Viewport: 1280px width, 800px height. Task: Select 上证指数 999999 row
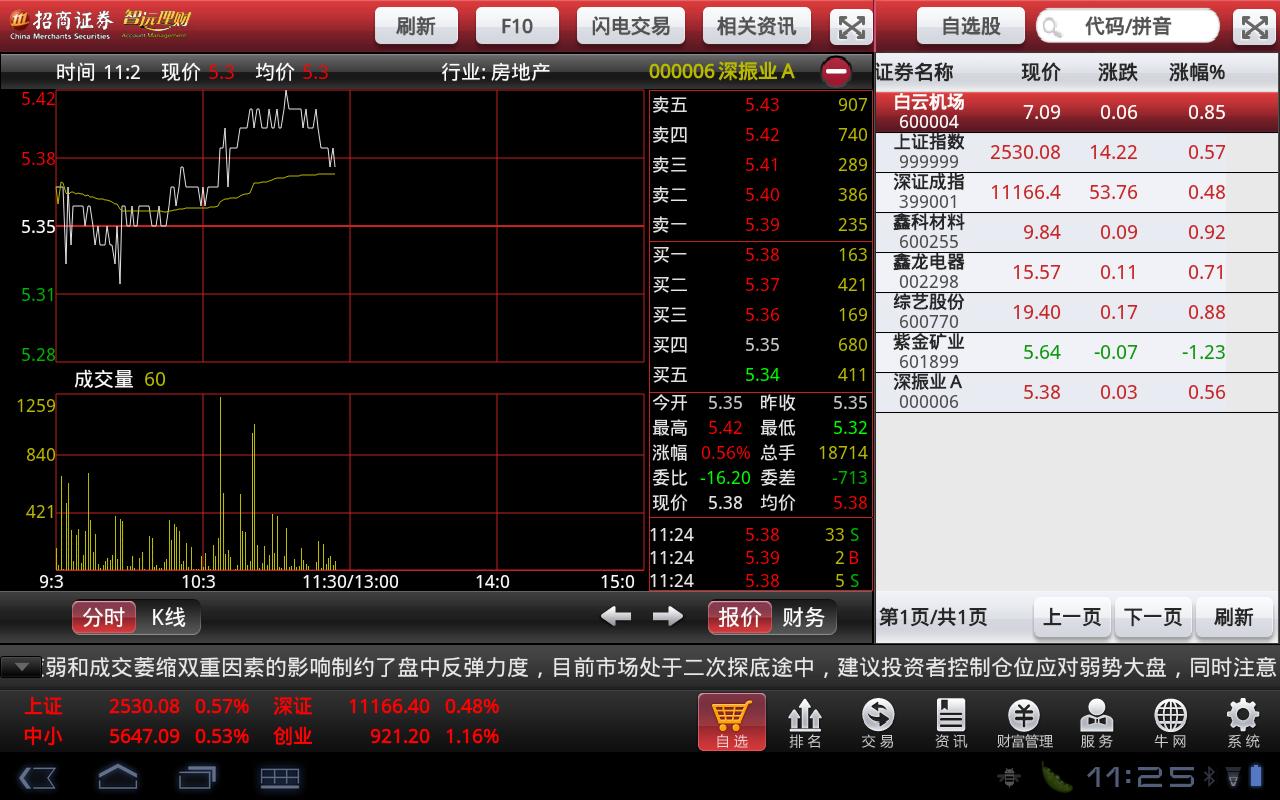tap(1077, 152)
